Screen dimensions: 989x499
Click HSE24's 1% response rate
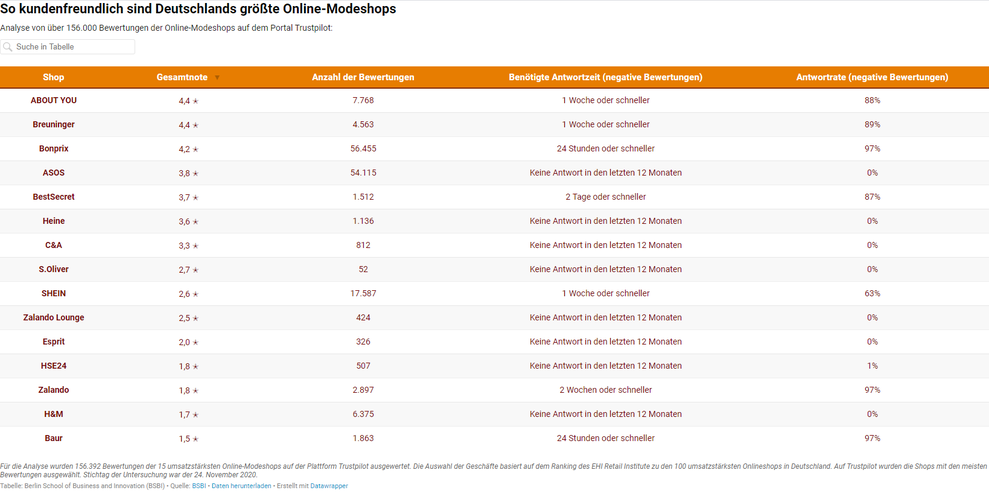[872, 366]
